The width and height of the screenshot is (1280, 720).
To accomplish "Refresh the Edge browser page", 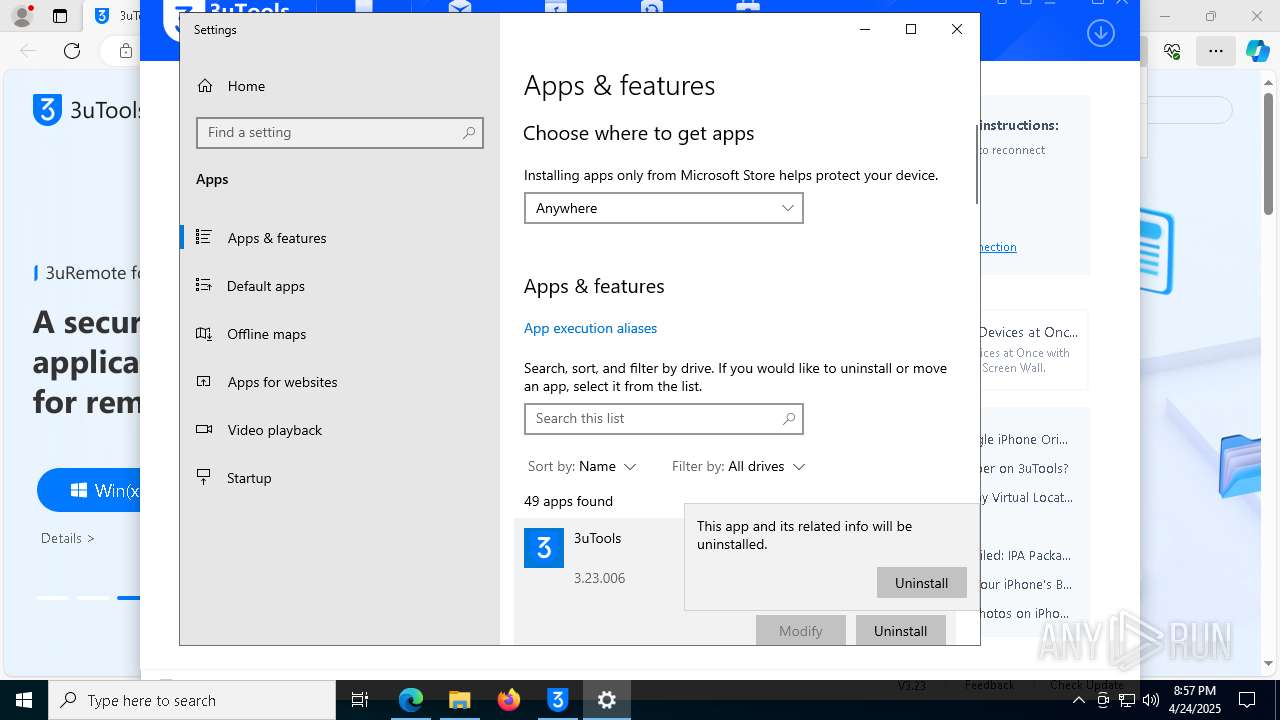I will [72, 50].
